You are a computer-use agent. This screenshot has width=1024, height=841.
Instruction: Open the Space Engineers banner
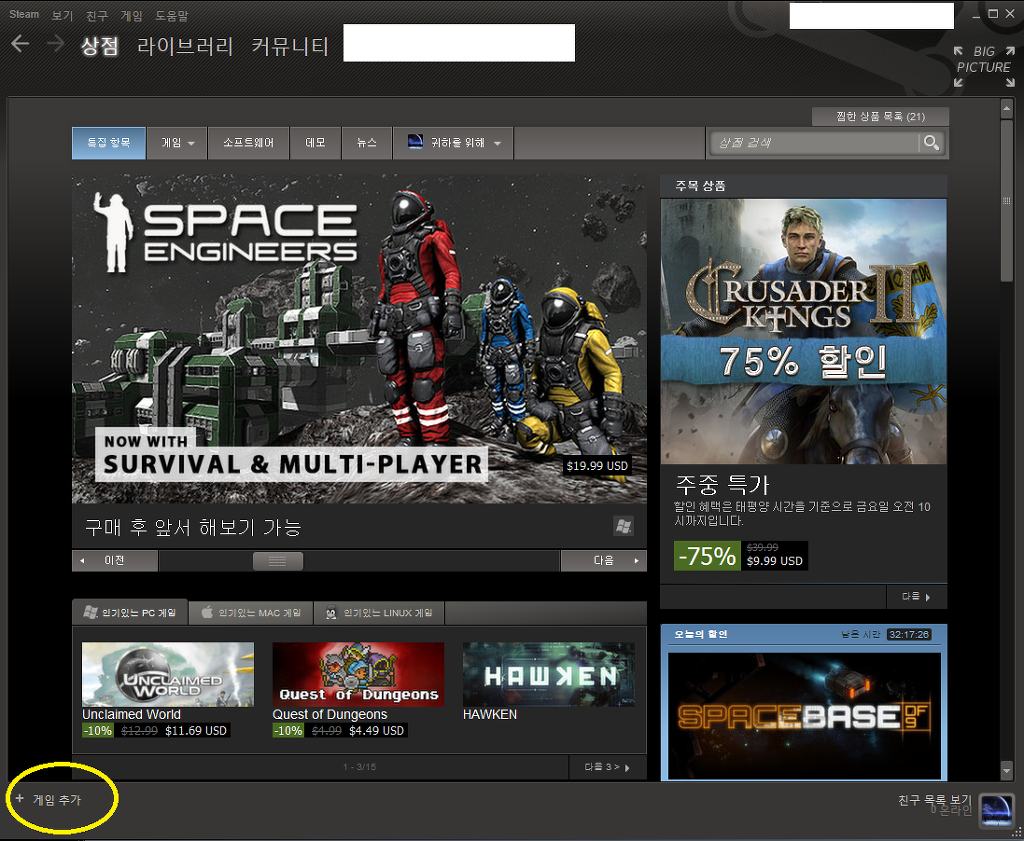[x=359, y=339]
